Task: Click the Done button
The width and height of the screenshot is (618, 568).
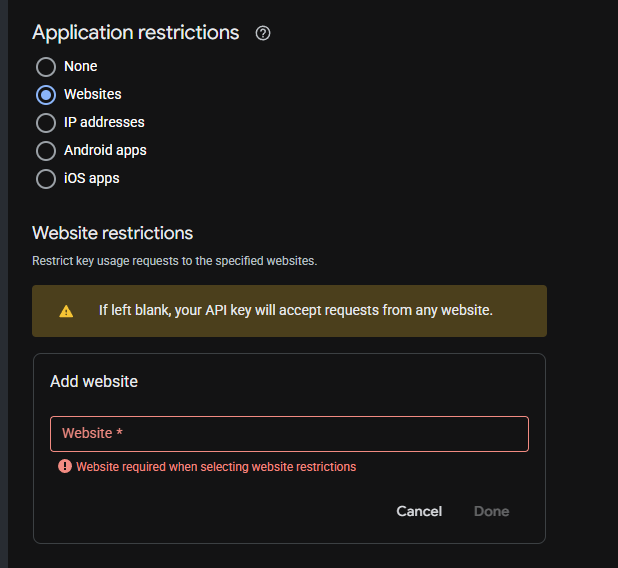Action: 491,511
